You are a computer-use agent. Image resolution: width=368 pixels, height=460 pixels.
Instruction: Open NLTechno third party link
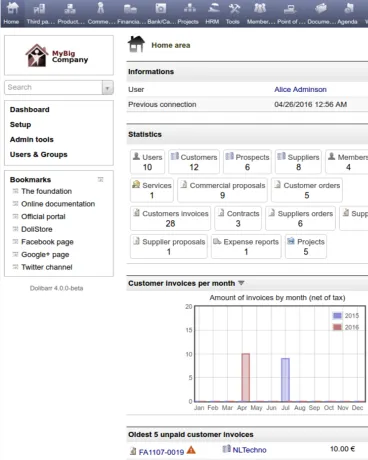click(249, 450)
